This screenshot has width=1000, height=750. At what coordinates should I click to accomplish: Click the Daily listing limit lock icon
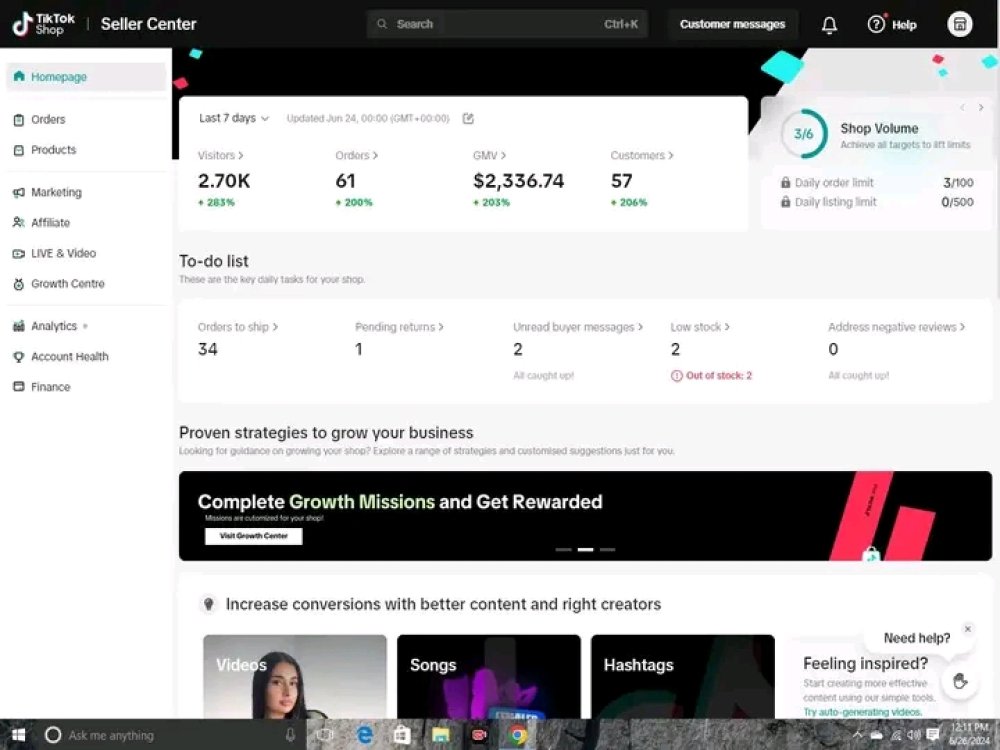click(x=786, y=202)
